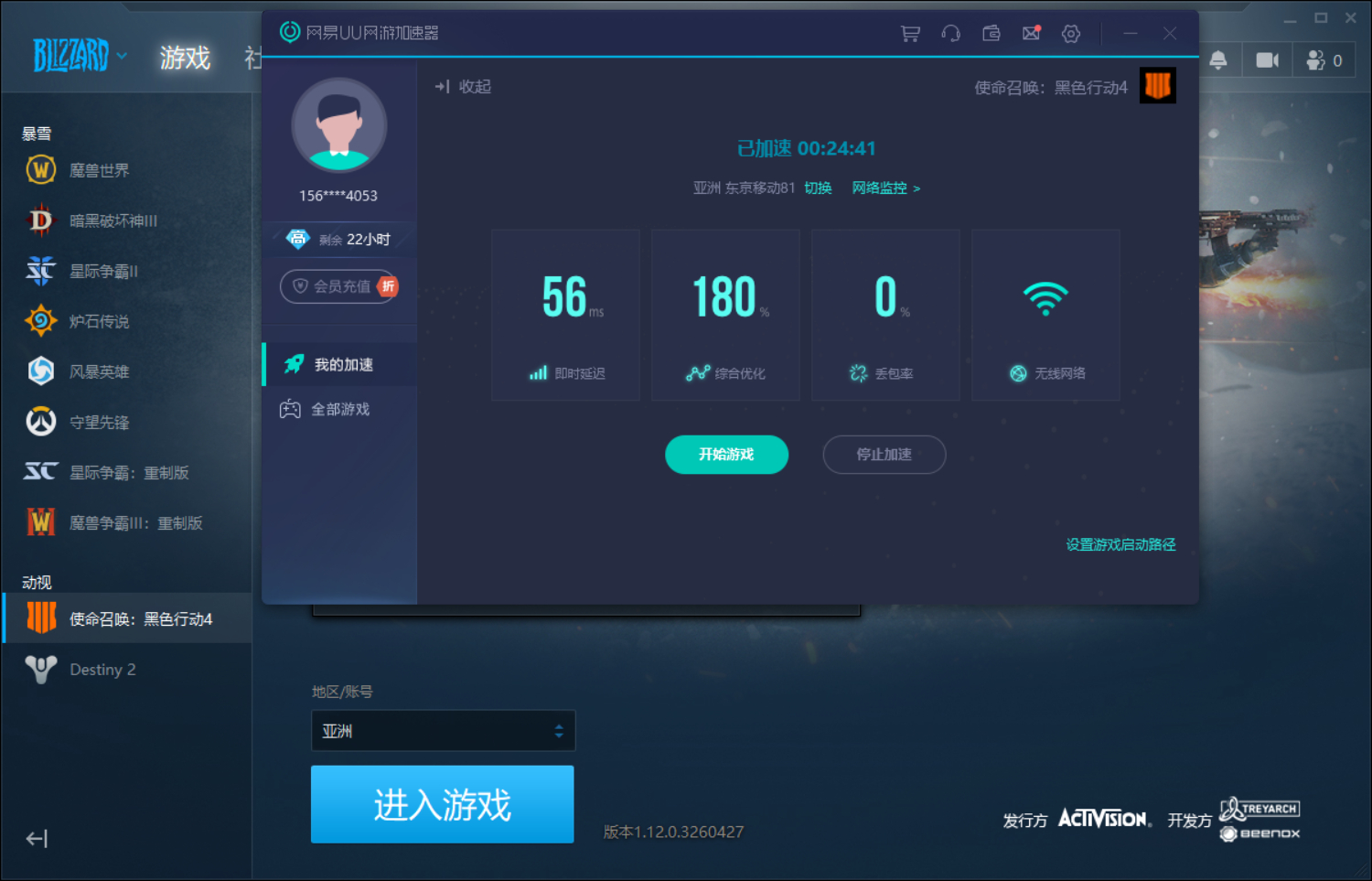The width and height of the screenshot is (1372, 881).
Task: Select 风暴英雄 in game list
Action: click(x=126, y=371)
